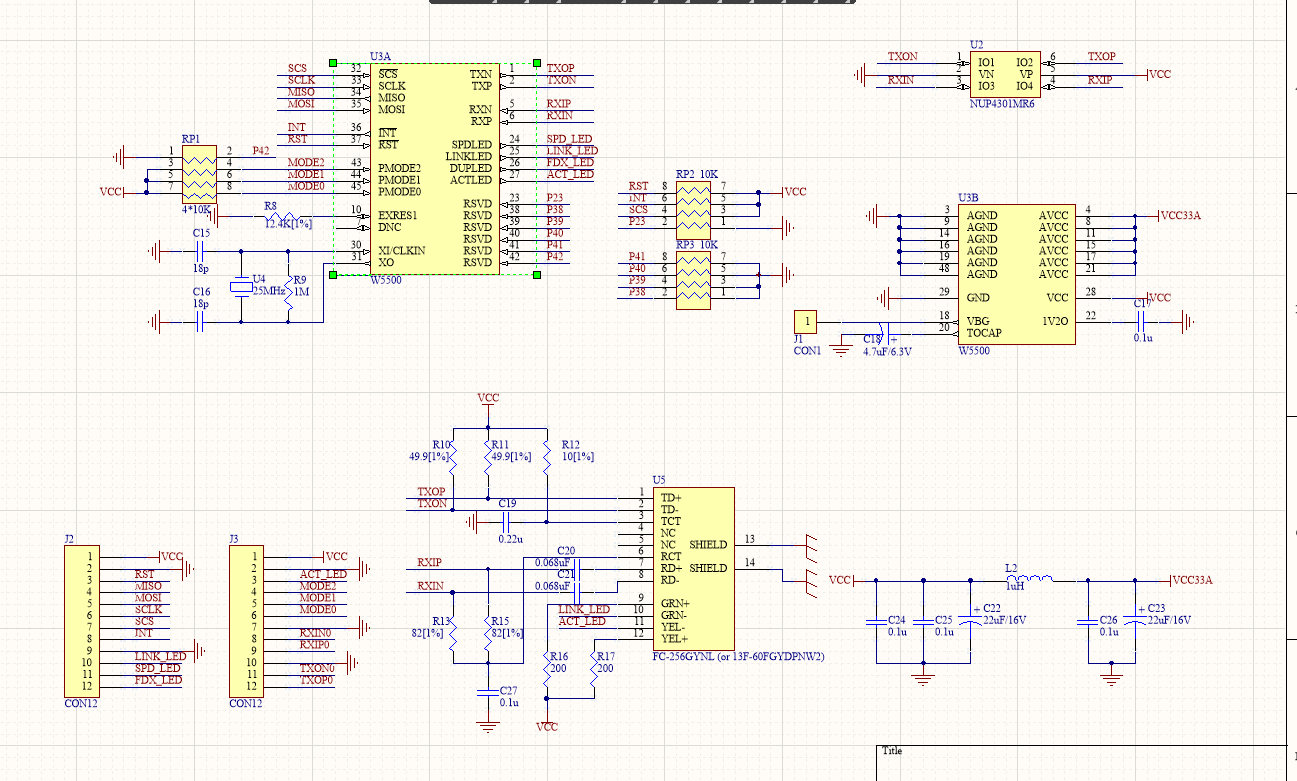Select the C22 22uF/16V capacitor
Image resolution: width=1297 pixels, height=781 pixels.
[x=969, y=619]
